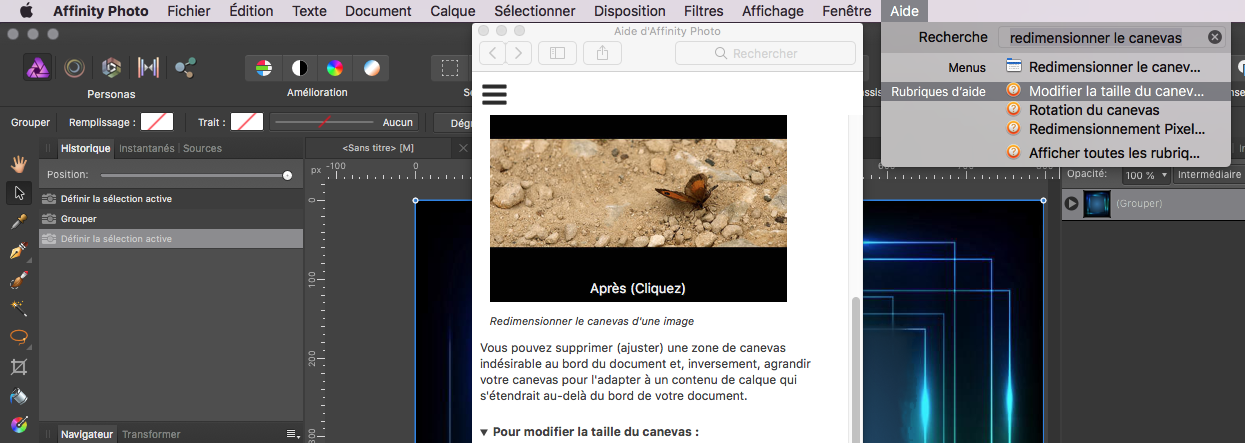
Task: Select the Freehand Selection lasso tool
Action: point(18,337)
